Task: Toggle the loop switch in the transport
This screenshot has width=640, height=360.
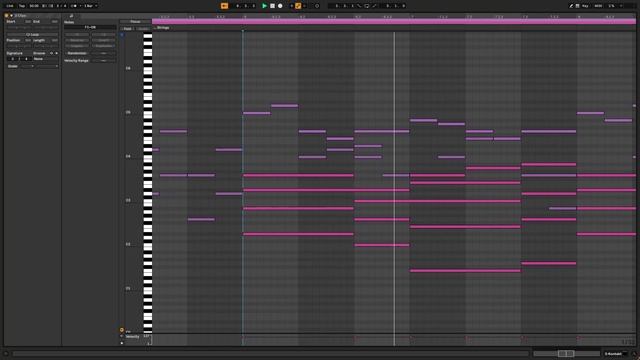Action: click(367, 6)
